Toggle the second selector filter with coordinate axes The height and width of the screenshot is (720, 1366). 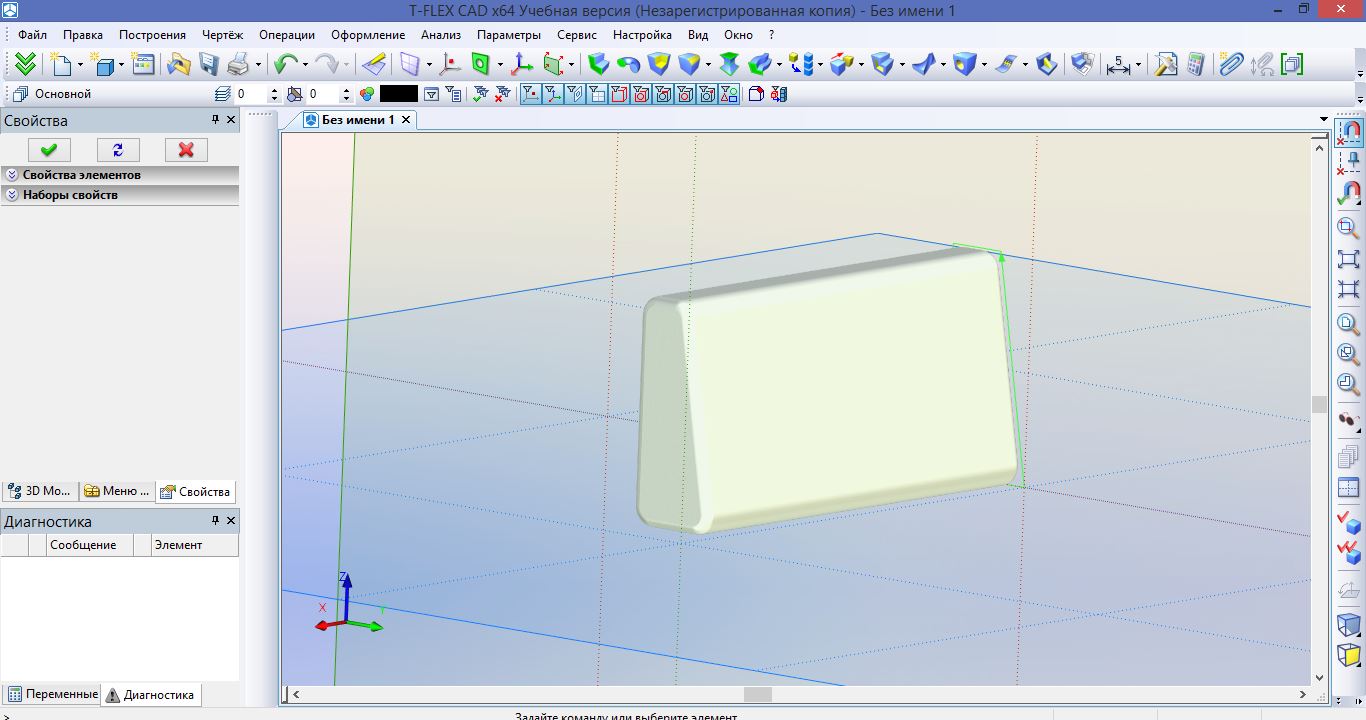click(x=552, y=94)
